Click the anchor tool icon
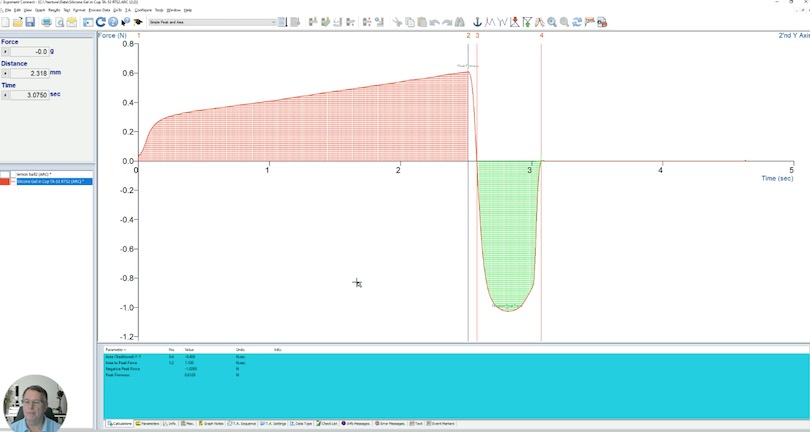The height and width of the screenshot is (432, 810). 477,22
